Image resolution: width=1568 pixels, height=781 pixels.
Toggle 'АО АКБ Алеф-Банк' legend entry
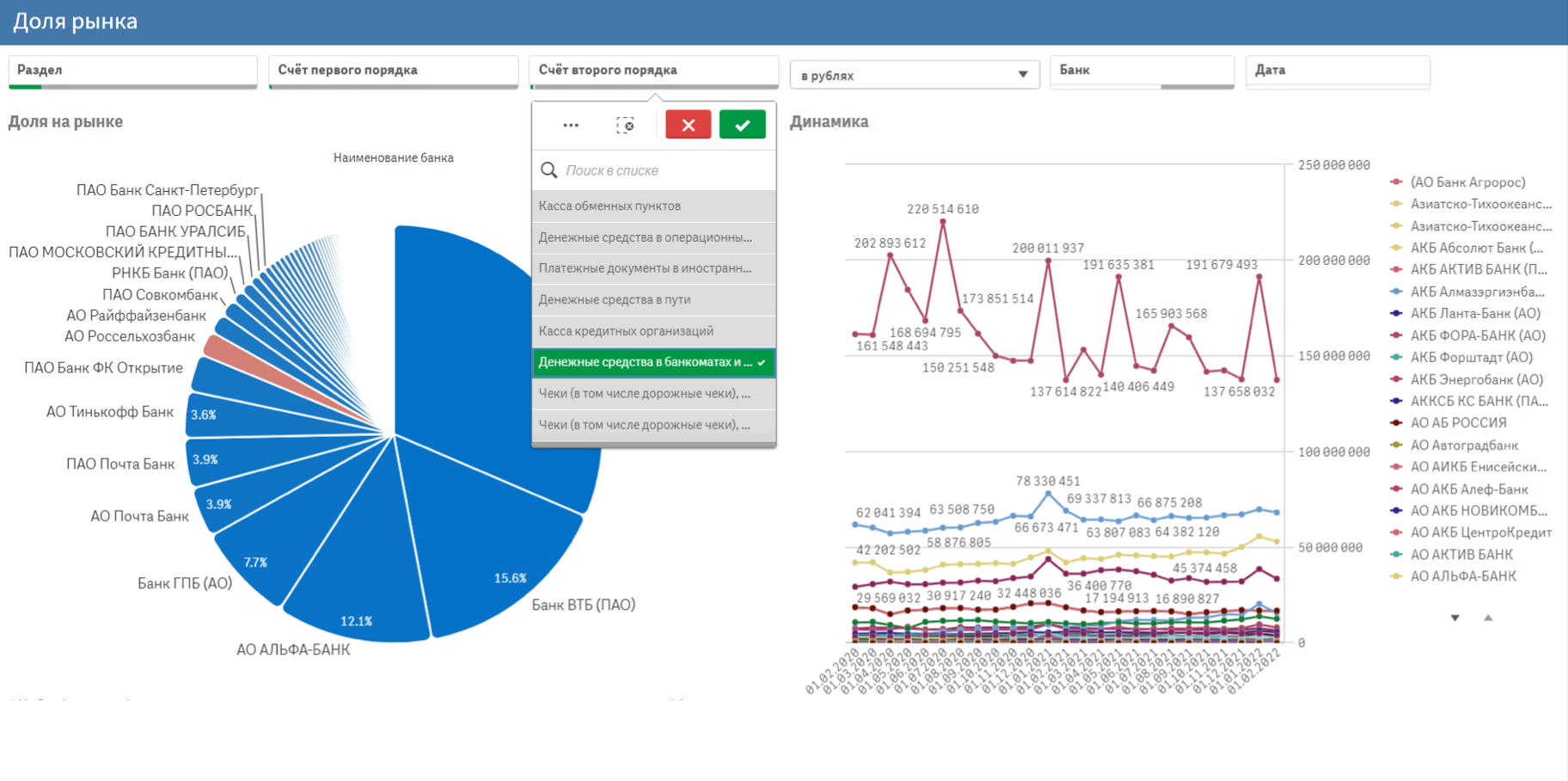(x=1460, y=489)
